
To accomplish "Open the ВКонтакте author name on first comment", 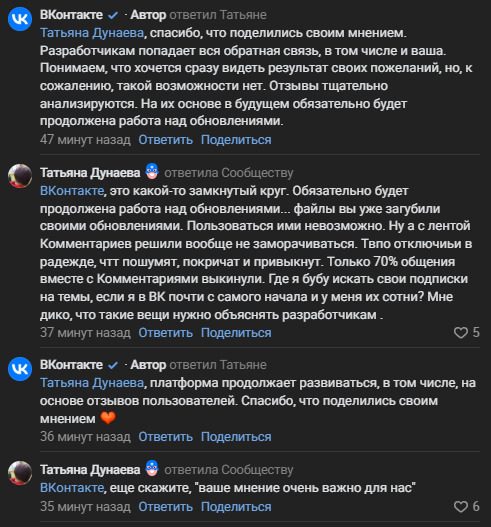I will tap(71, 15).
